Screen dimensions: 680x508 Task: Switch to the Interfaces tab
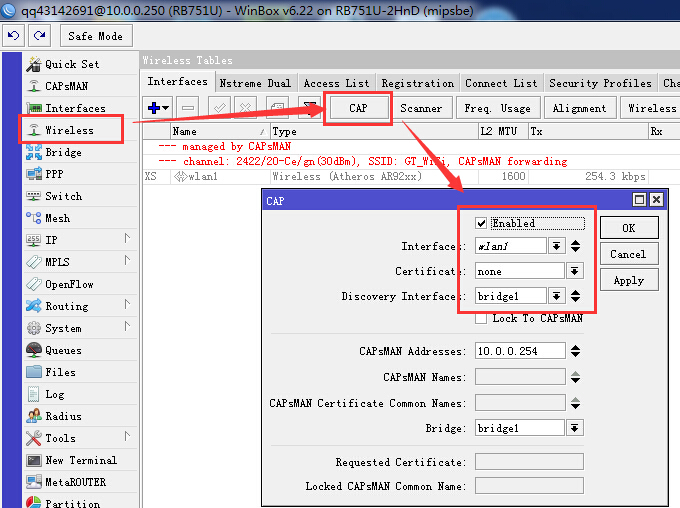pos(177,82)
